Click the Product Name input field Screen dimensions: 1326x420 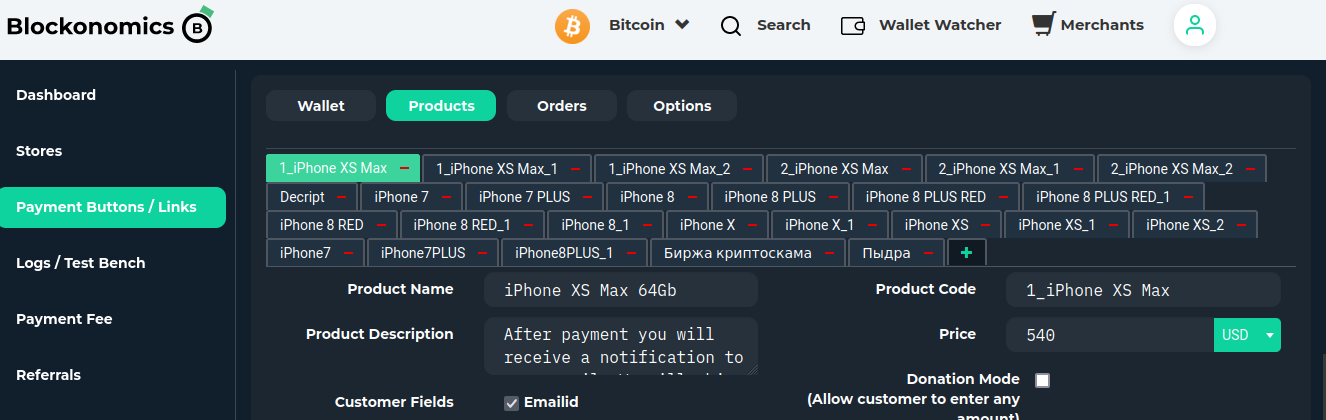pyautogui.click(x=620, y=290)
